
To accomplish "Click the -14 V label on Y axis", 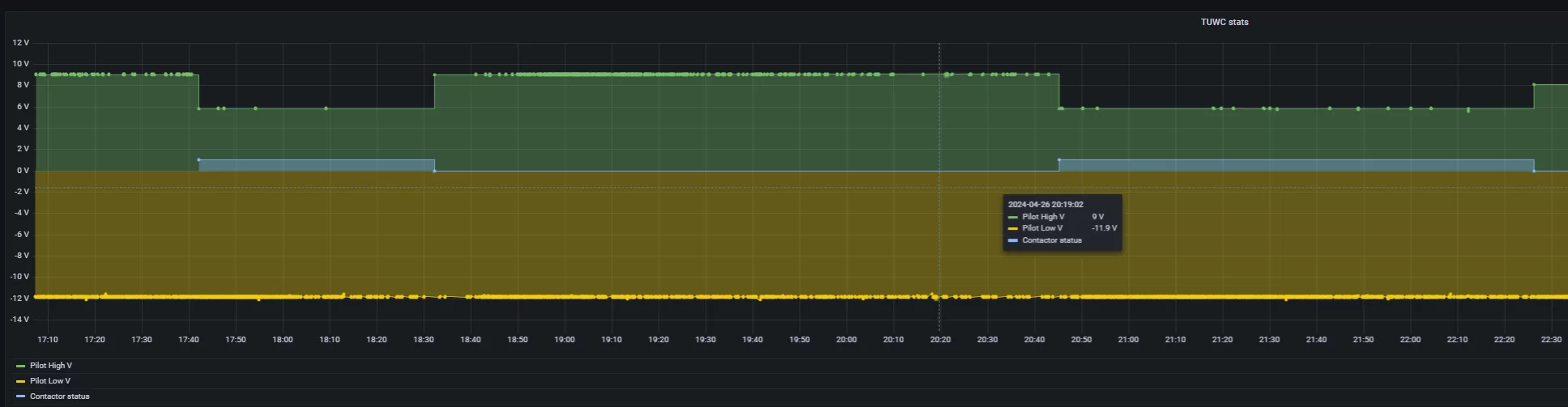I will tap(19, 320).
